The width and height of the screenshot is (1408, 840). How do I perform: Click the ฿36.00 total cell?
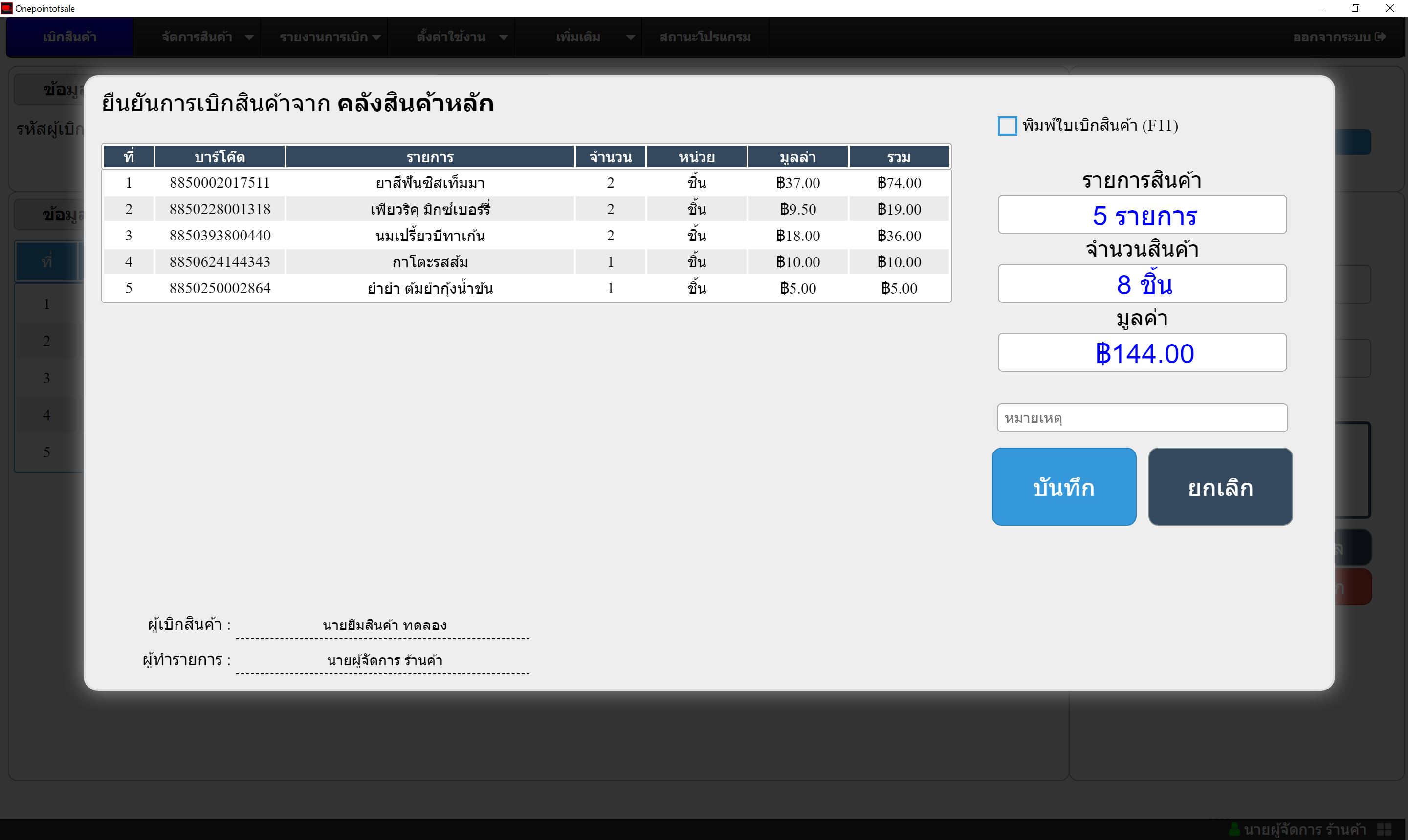click(899, 236)
